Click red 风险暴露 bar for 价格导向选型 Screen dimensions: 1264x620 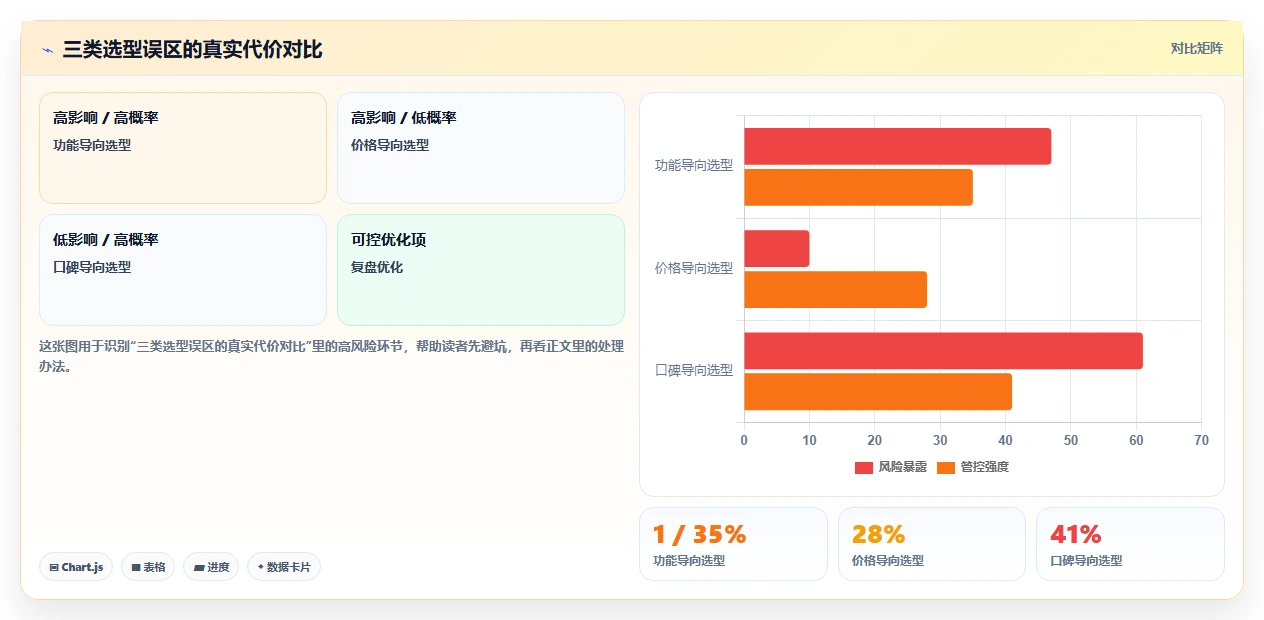pos(776,248)
